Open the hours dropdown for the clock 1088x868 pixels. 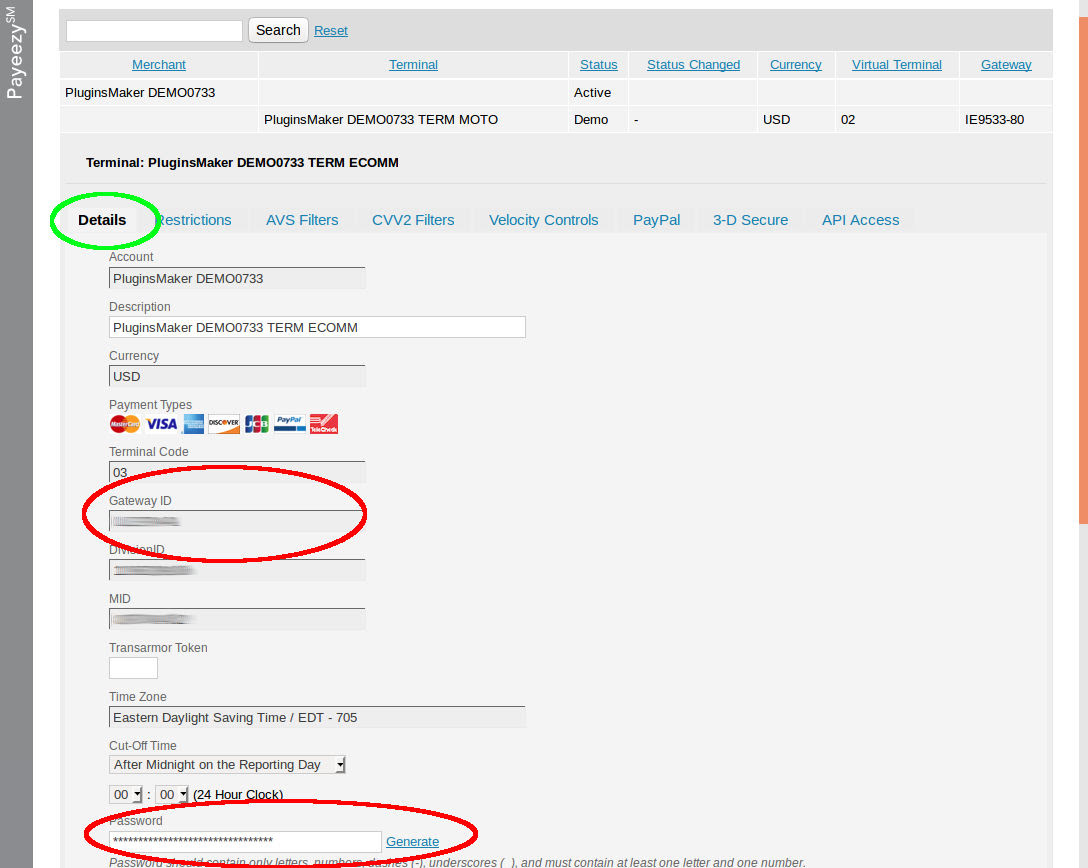click(x=125, y=794)
